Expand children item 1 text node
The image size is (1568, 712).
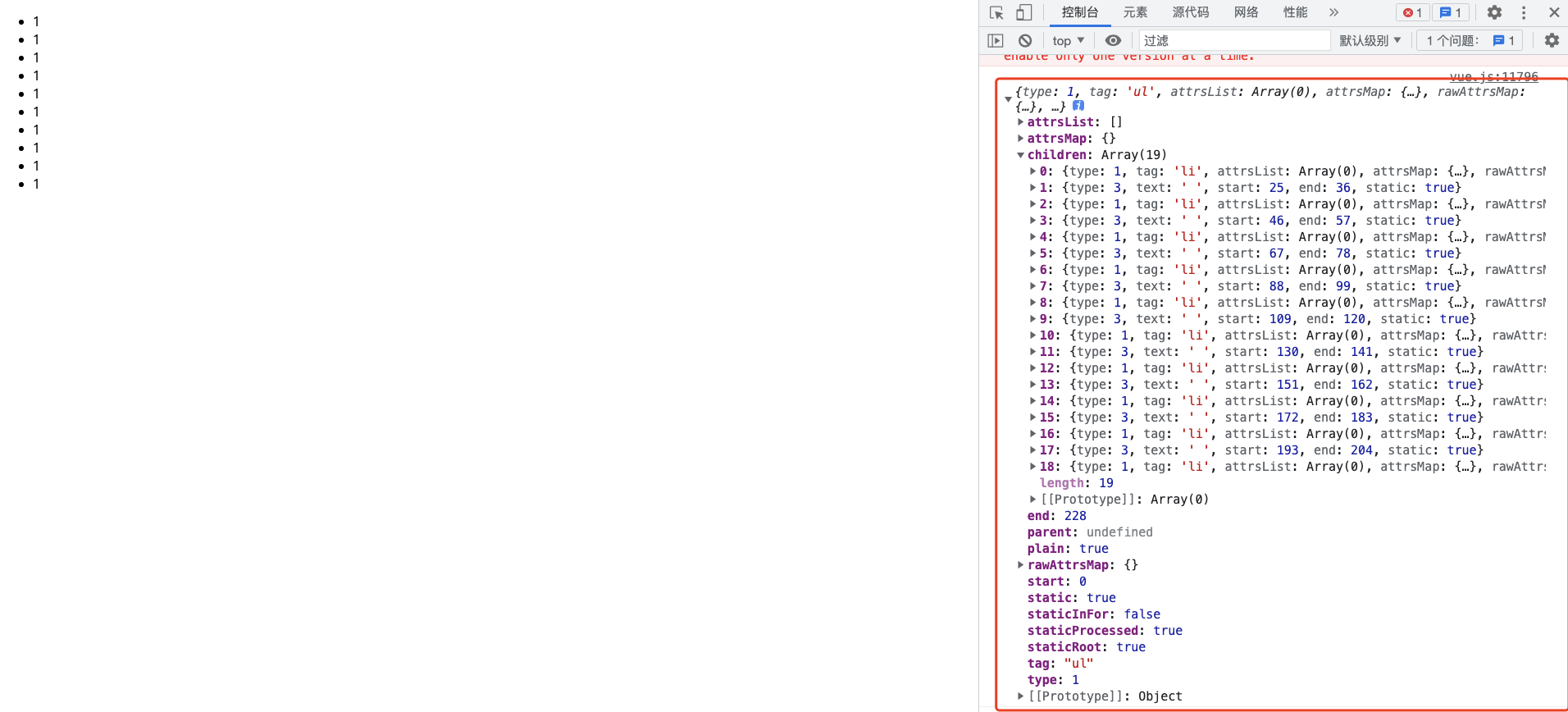point(1032,188)
